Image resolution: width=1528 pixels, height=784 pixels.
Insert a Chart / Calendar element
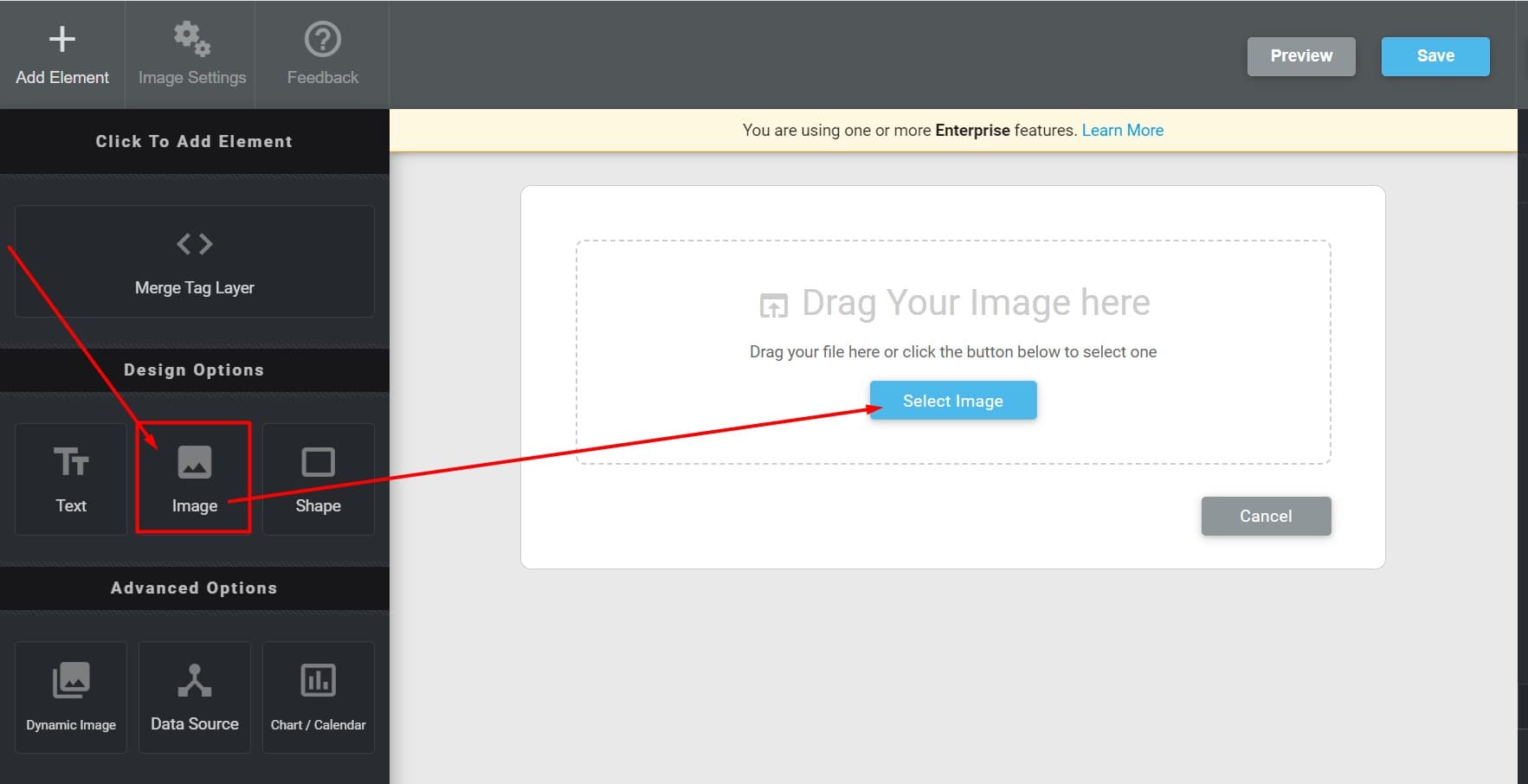pyautogui.click(x=318, y=697)
